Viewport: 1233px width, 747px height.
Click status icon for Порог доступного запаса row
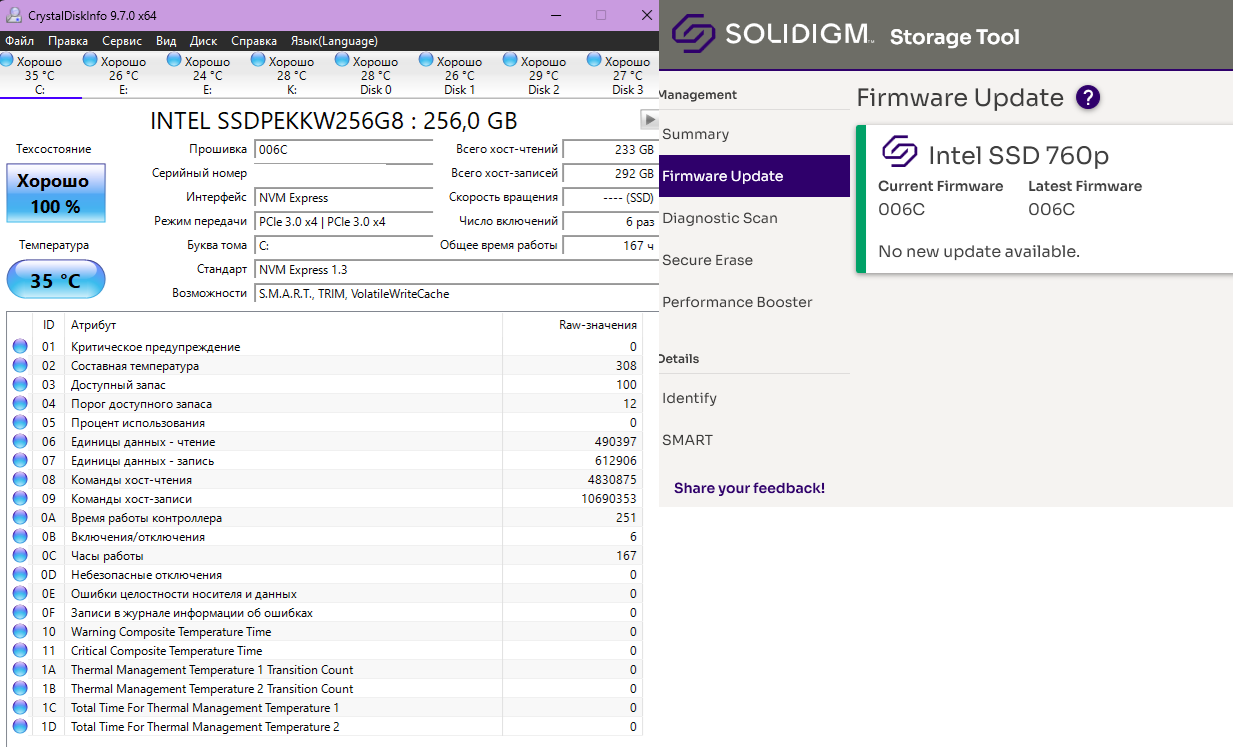tap(20, 404)
